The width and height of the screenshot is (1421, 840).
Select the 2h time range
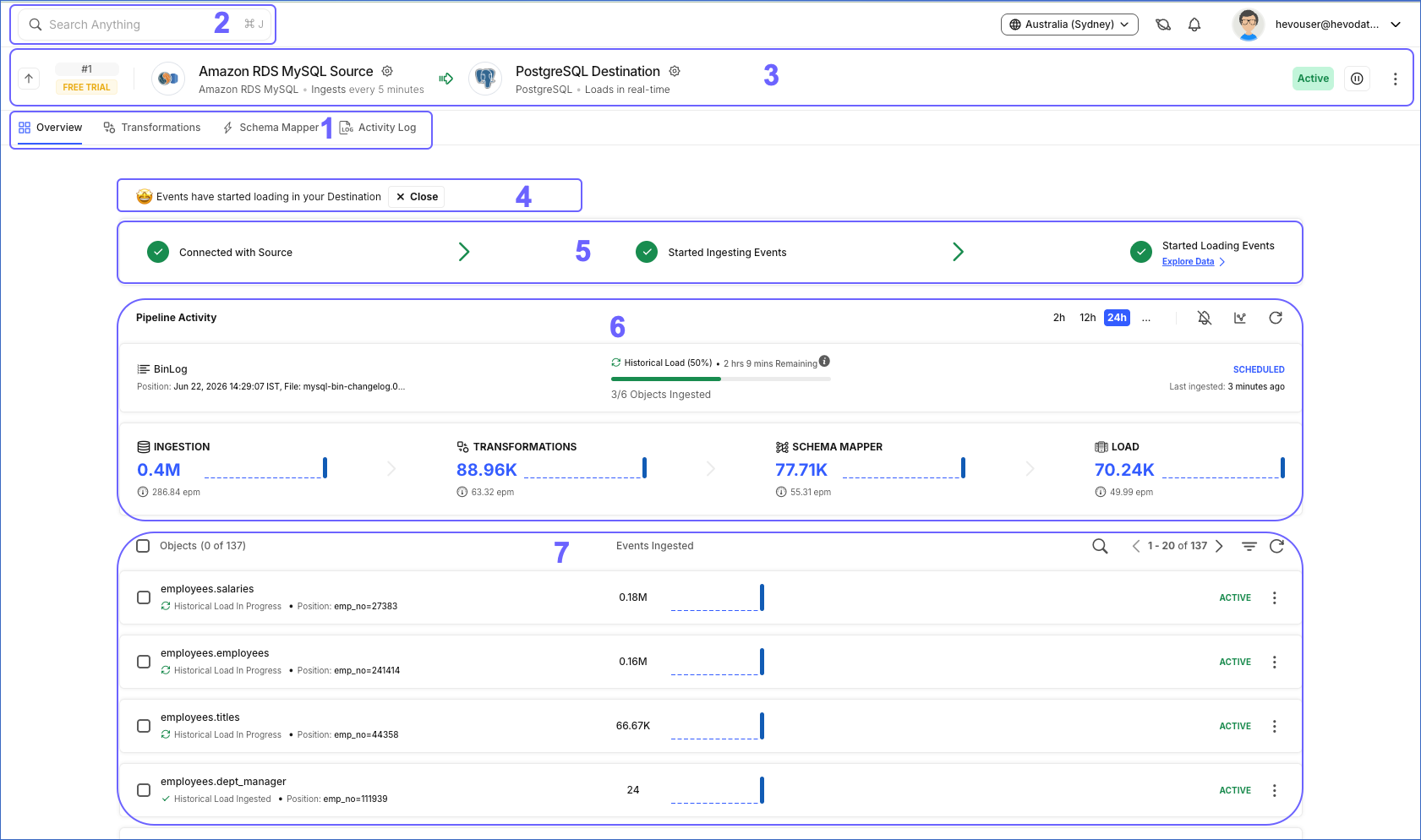[1059, 318]
